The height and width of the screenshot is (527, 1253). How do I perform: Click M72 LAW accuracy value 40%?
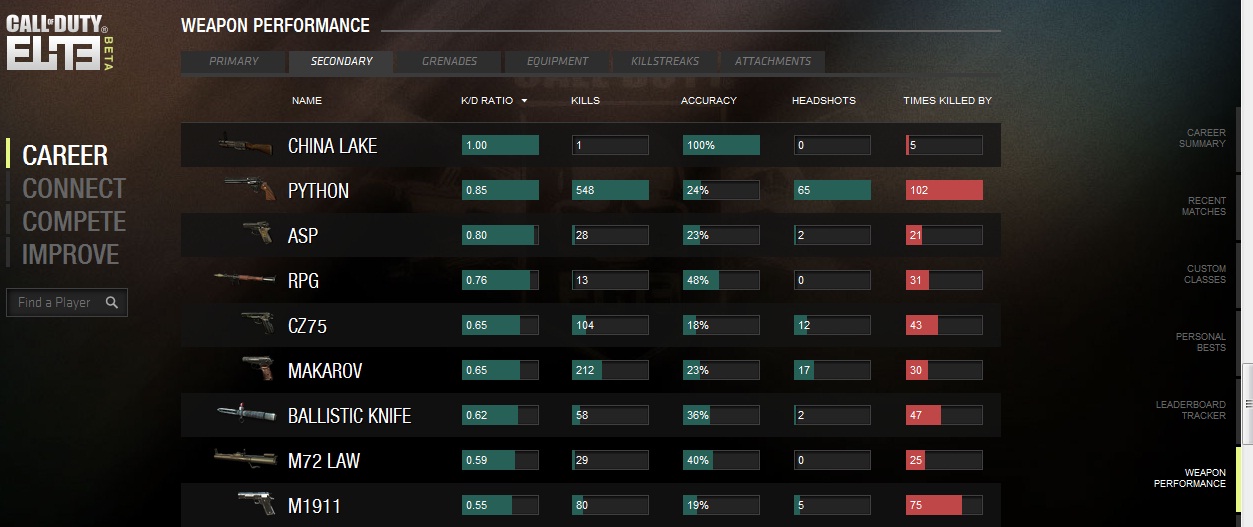click(698, 460)
